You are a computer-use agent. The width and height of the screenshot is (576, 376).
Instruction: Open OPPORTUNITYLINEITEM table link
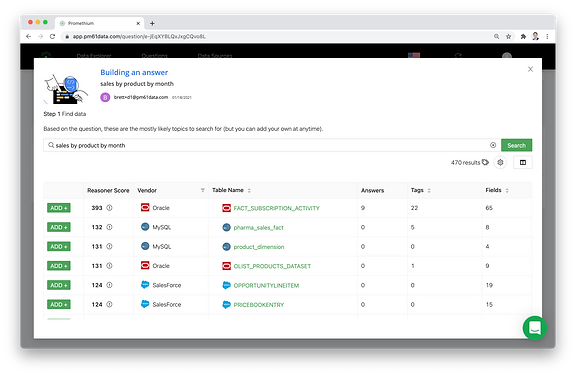[266, 285]
